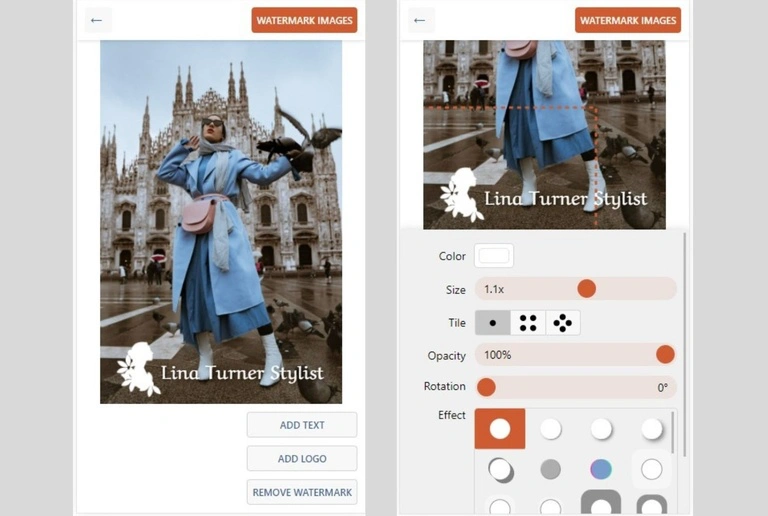Choose fourth effect in first Effect row
Screen dimensions: 768x516
coord(652,429)
